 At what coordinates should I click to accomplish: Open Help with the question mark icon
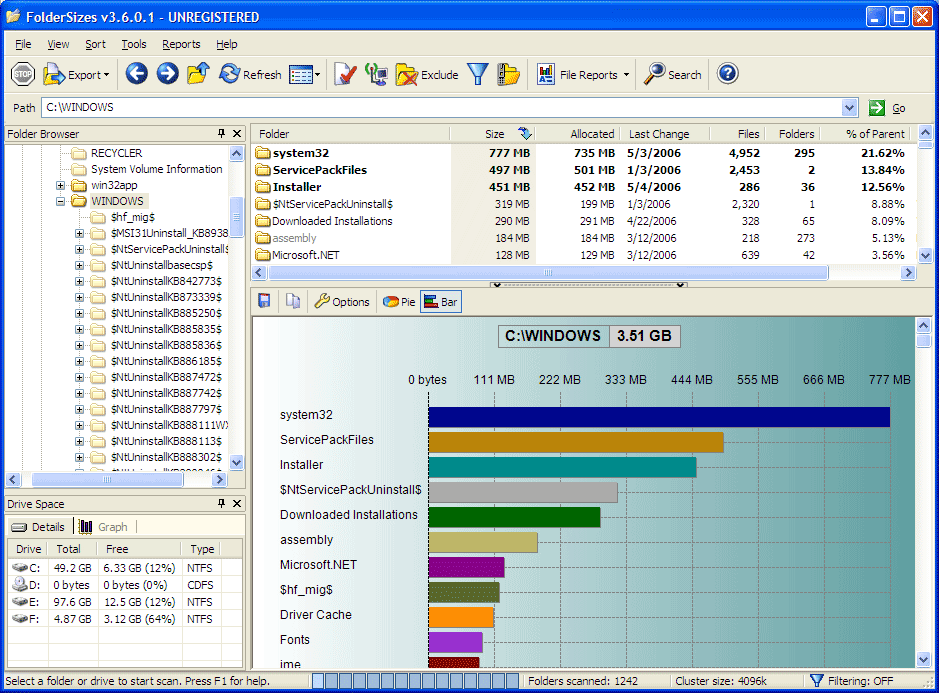728,74
